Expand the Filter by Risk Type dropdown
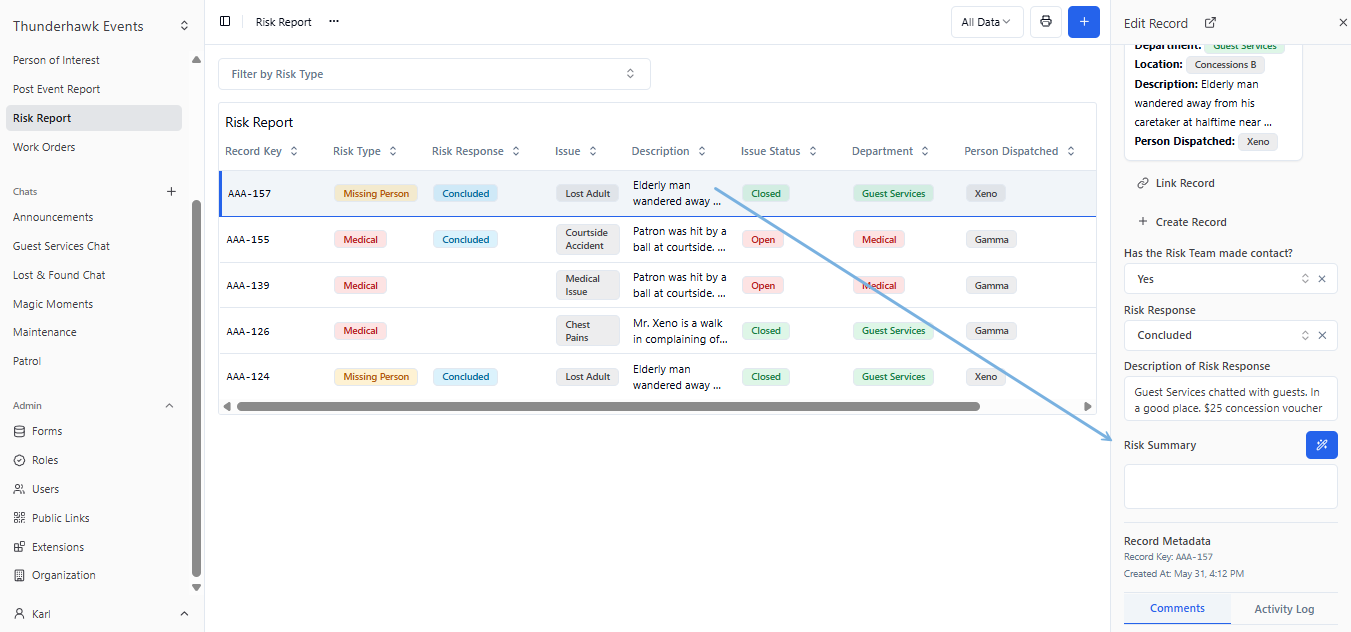The height and width of the screenshot is (632, 1351). coord(434,74)
